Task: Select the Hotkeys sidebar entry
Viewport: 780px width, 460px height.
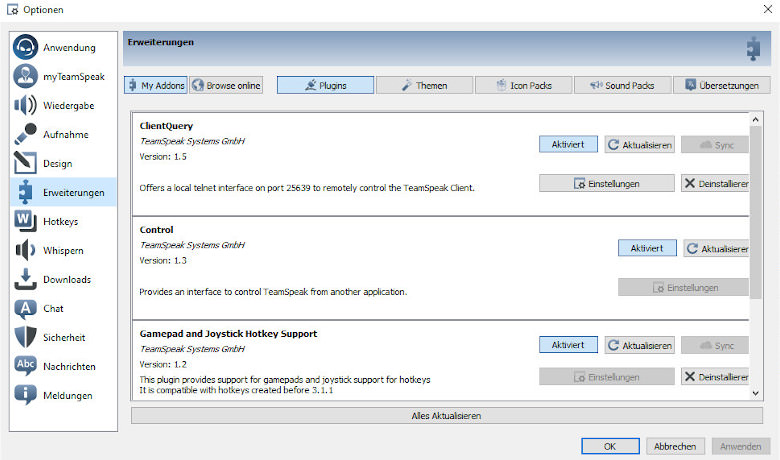Action: tap(62, 222)
